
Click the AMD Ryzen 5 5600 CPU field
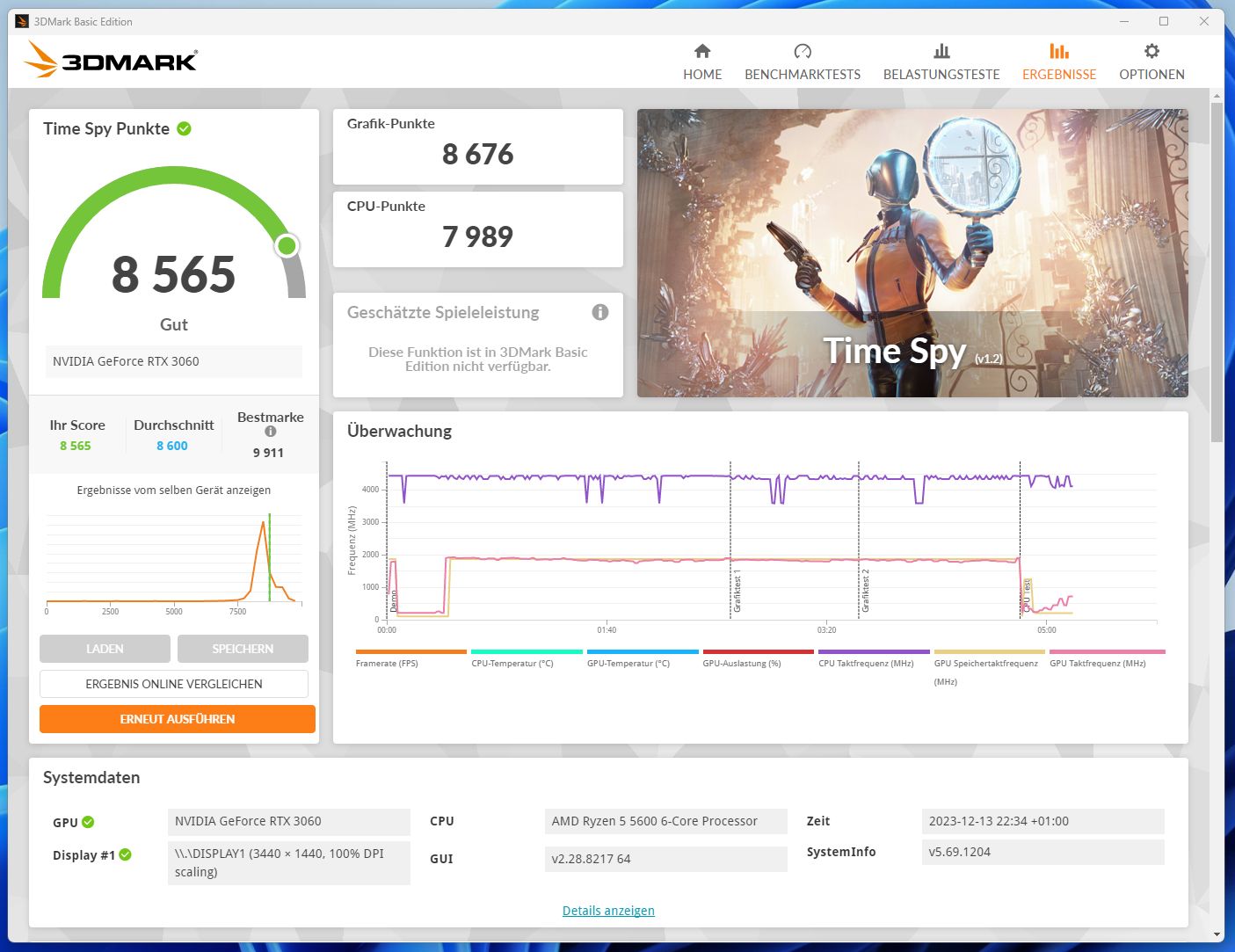(665, 821)
